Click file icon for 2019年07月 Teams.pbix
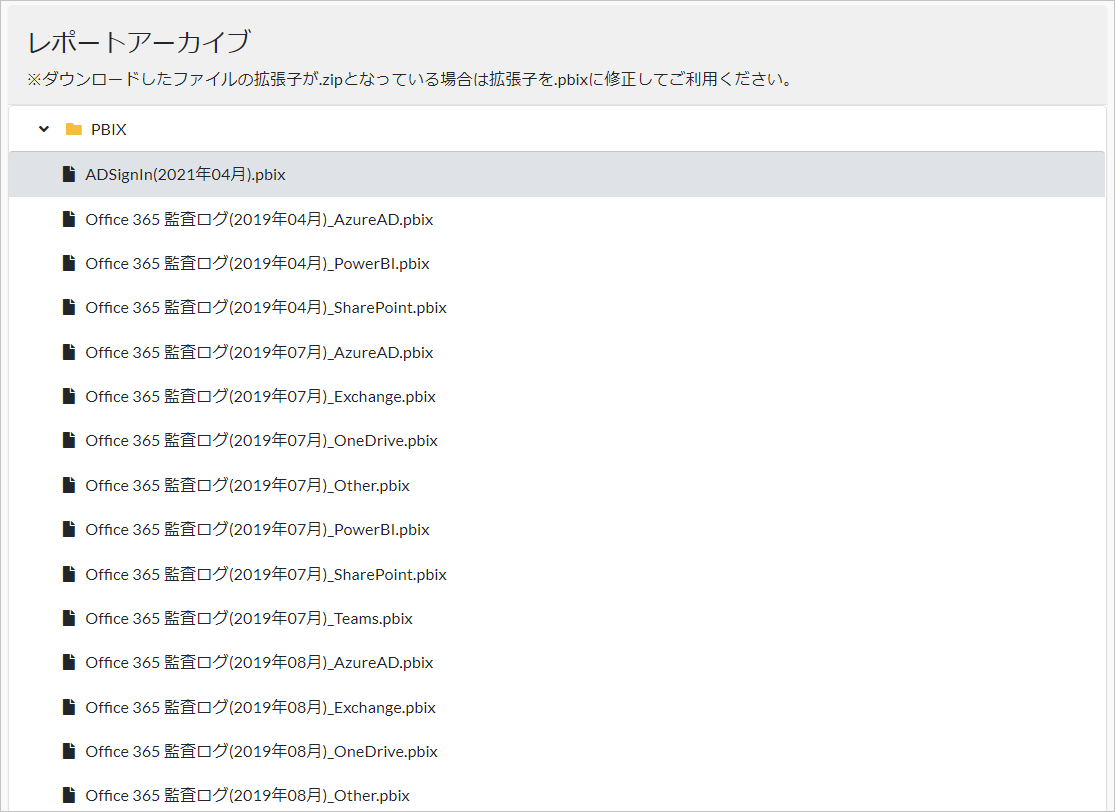This screenshot has width=1115, height=812. [x=69, y=618]
